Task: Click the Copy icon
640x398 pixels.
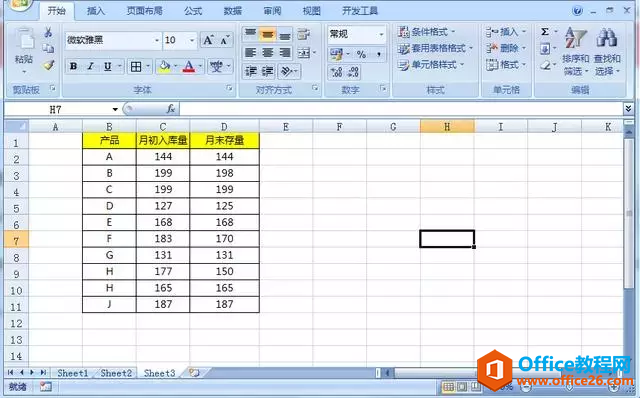Action: [48, 48]
